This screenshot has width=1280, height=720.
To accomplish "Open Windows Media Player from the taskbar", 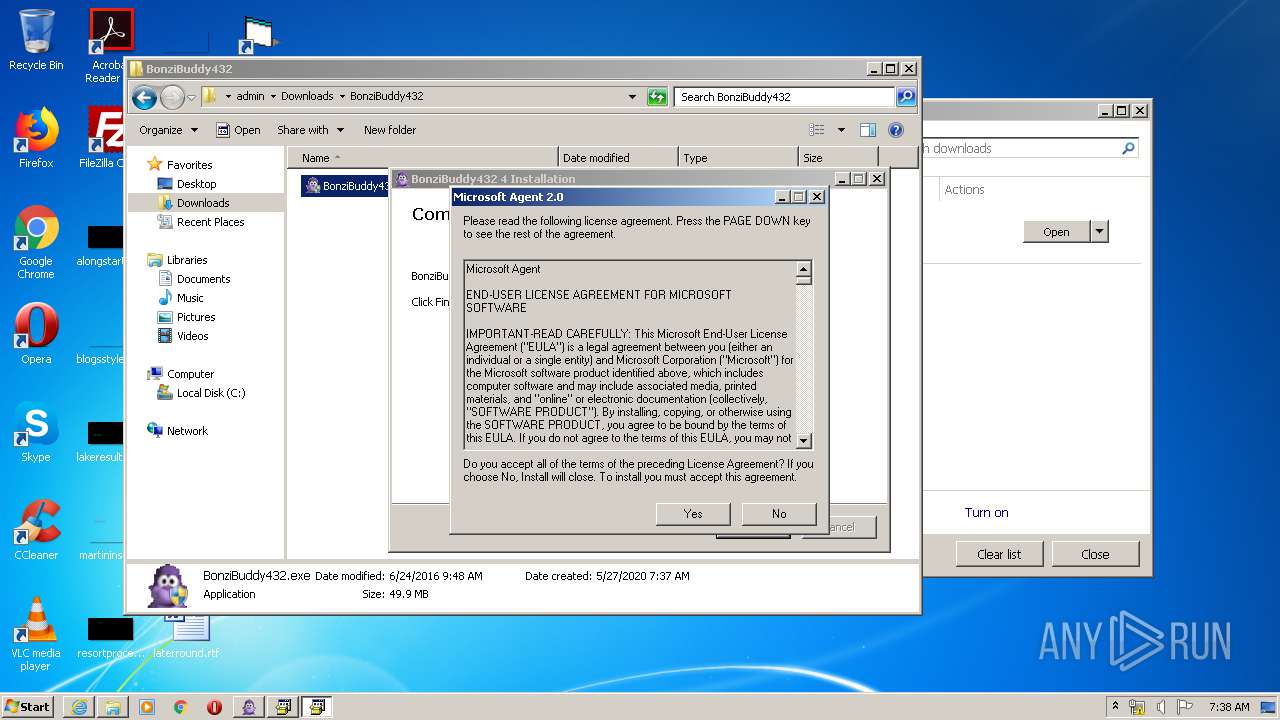I will click(147, 707).
